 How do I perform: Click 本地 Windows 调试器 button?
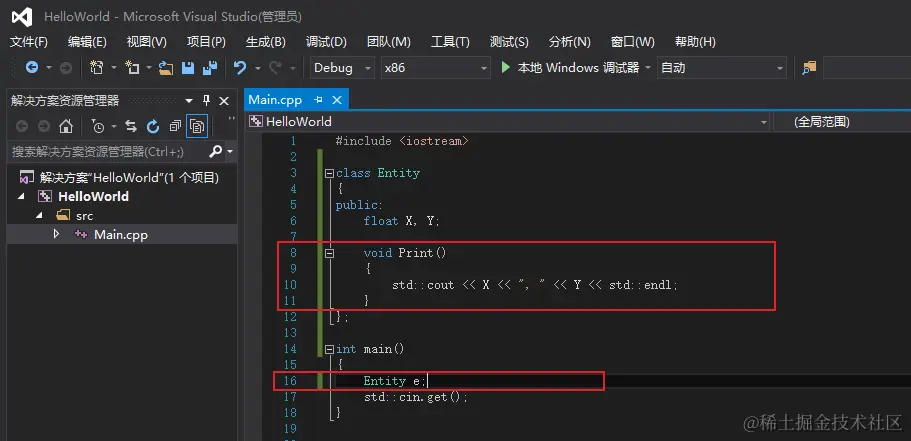(578, 68)
